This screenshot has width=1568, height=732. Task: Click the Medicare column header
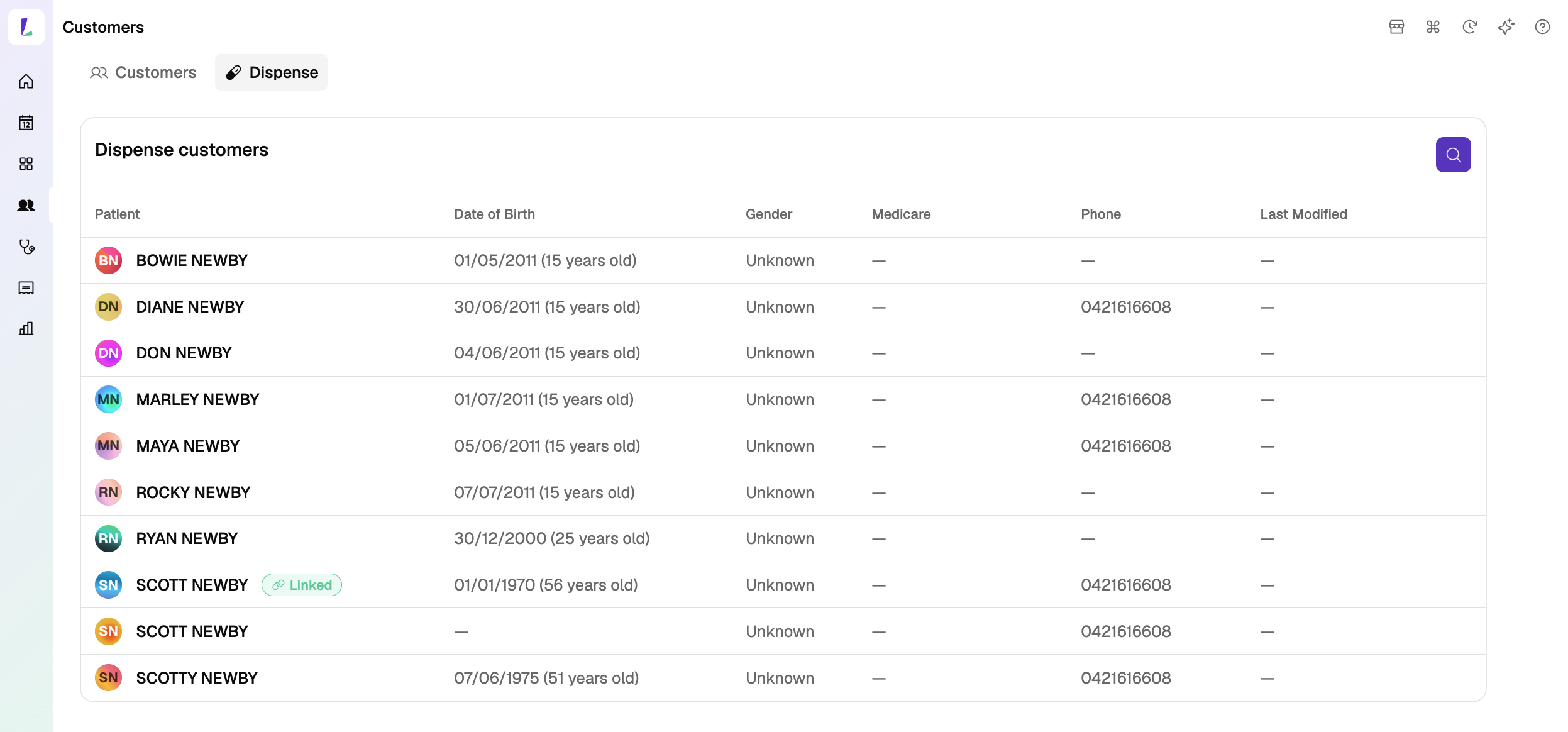point(901,214)
